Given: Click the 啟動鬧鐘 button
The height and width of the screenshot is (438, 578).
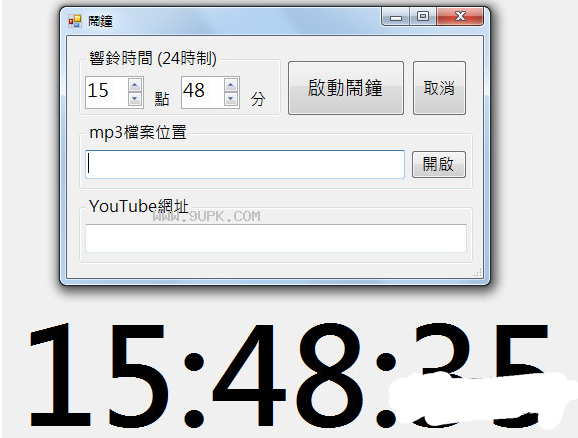Looking at the screenshot, I should [x=346, y=88].
